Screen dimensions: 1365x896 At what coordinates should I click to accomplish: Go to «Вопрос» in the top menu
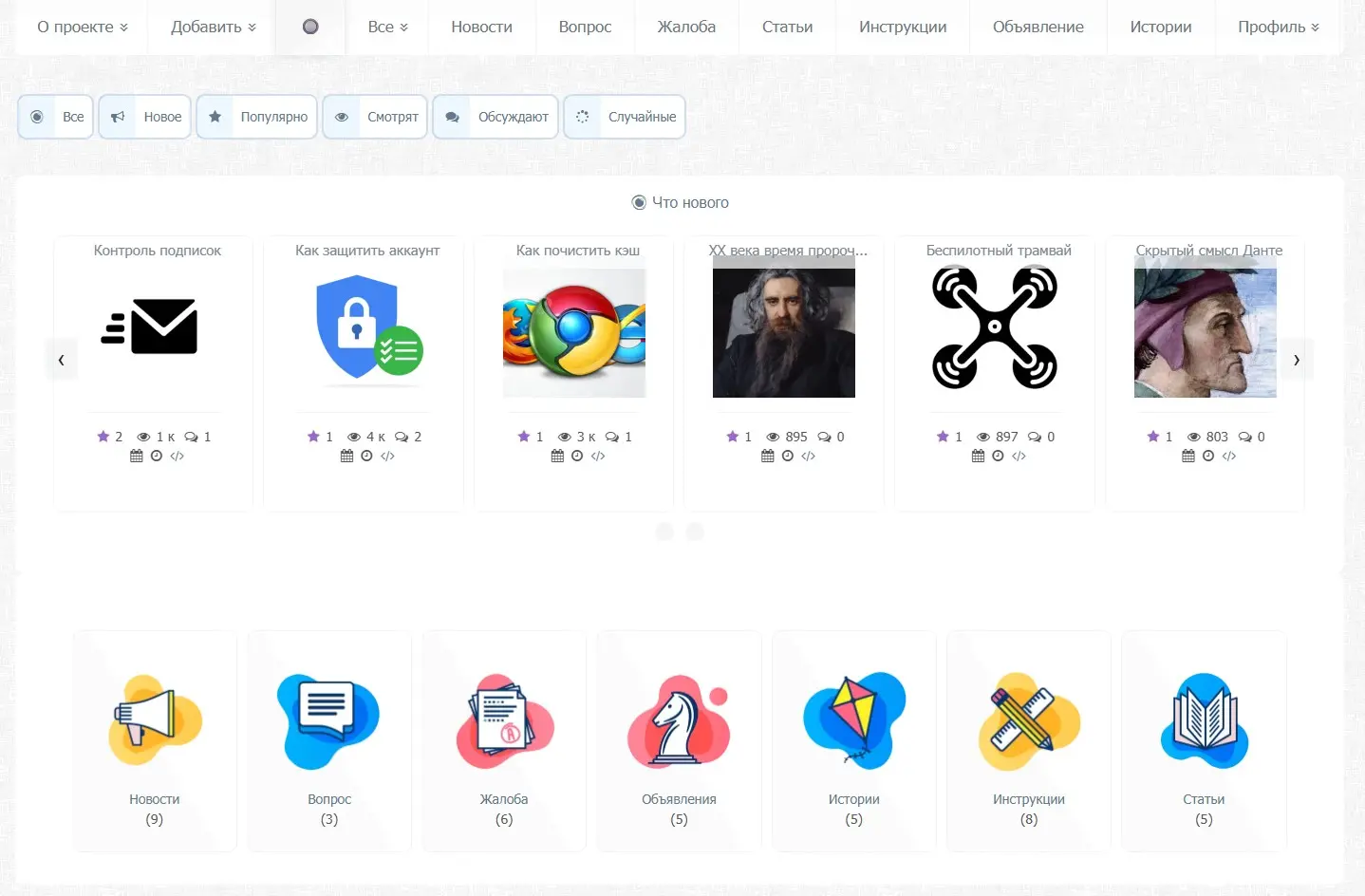(x=585, y=27)
